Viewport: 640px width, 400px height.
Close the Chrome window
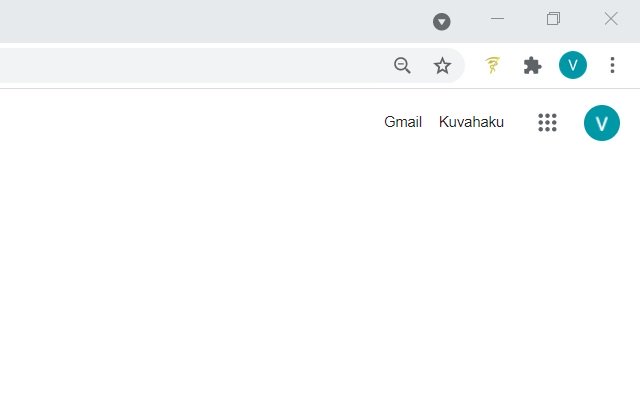(x=611, y=18)
